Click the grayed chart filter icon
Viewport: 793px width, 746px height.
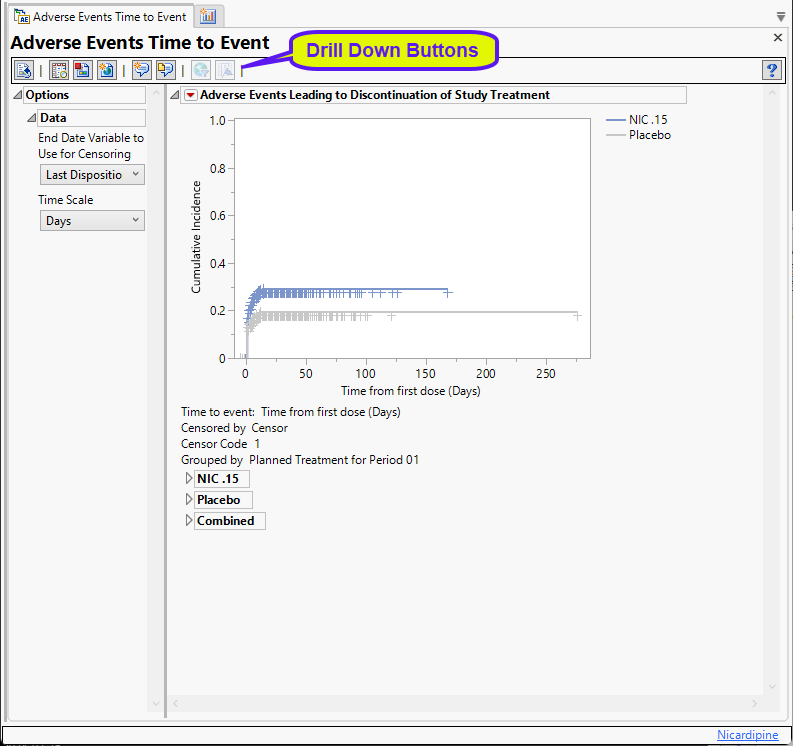(x=225, y=70)
